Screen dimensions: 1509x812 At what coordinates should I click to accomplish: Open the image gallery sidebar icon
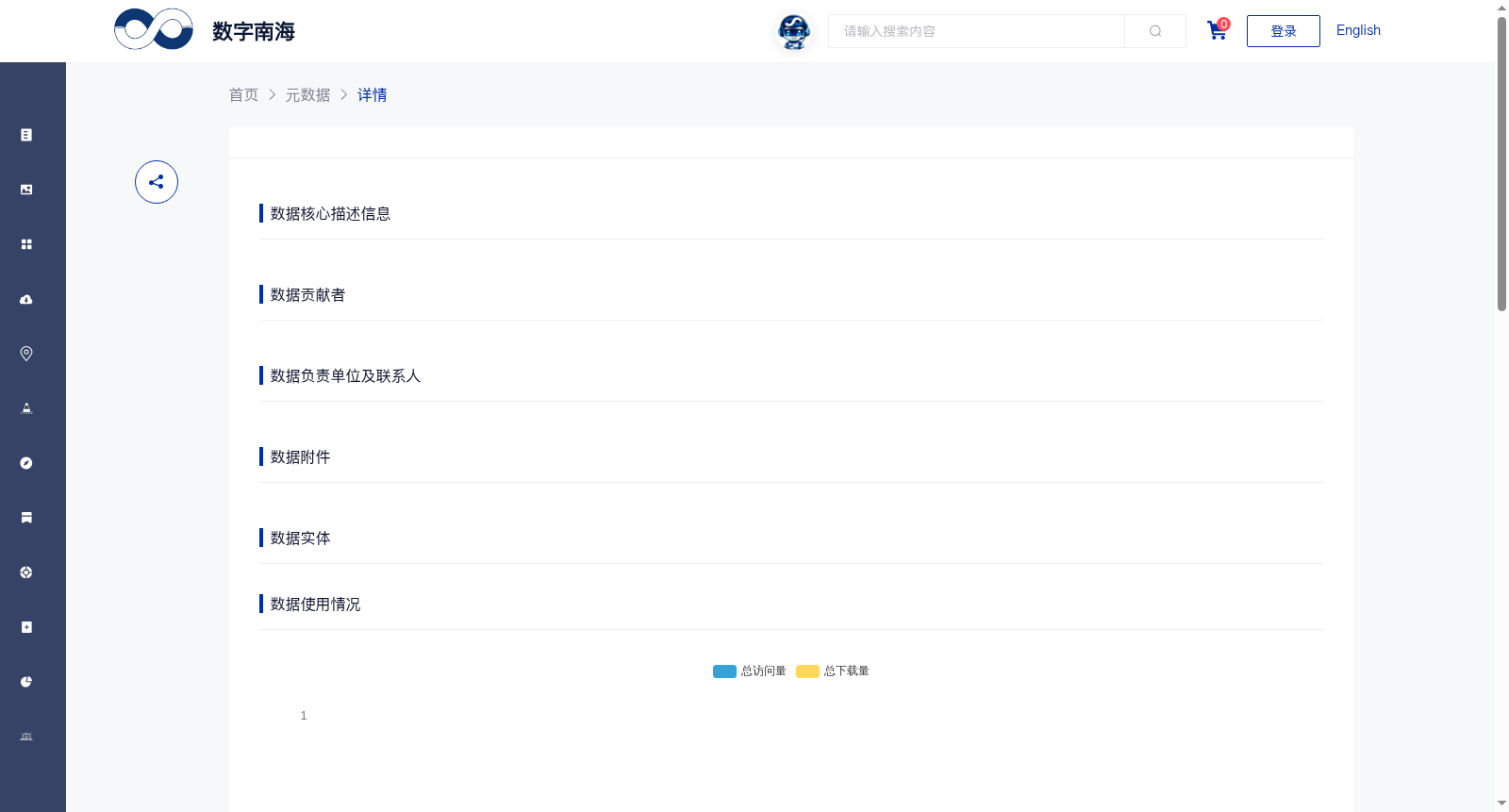point(26,190)
